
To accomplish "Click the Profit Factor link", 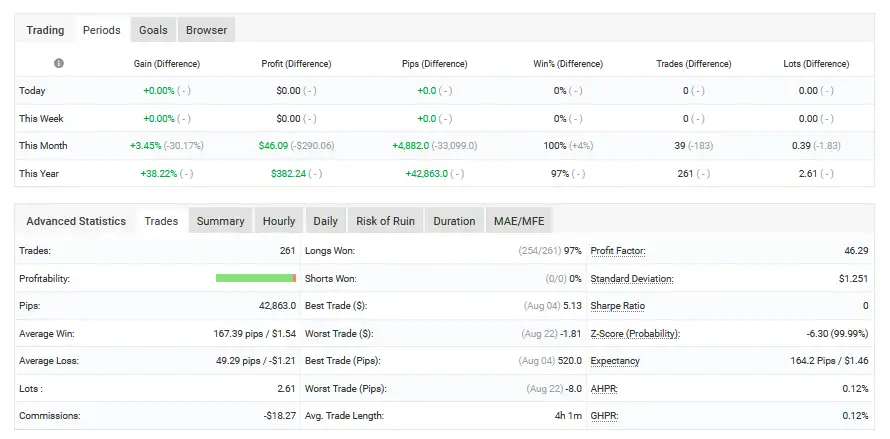I will (620, 251).
